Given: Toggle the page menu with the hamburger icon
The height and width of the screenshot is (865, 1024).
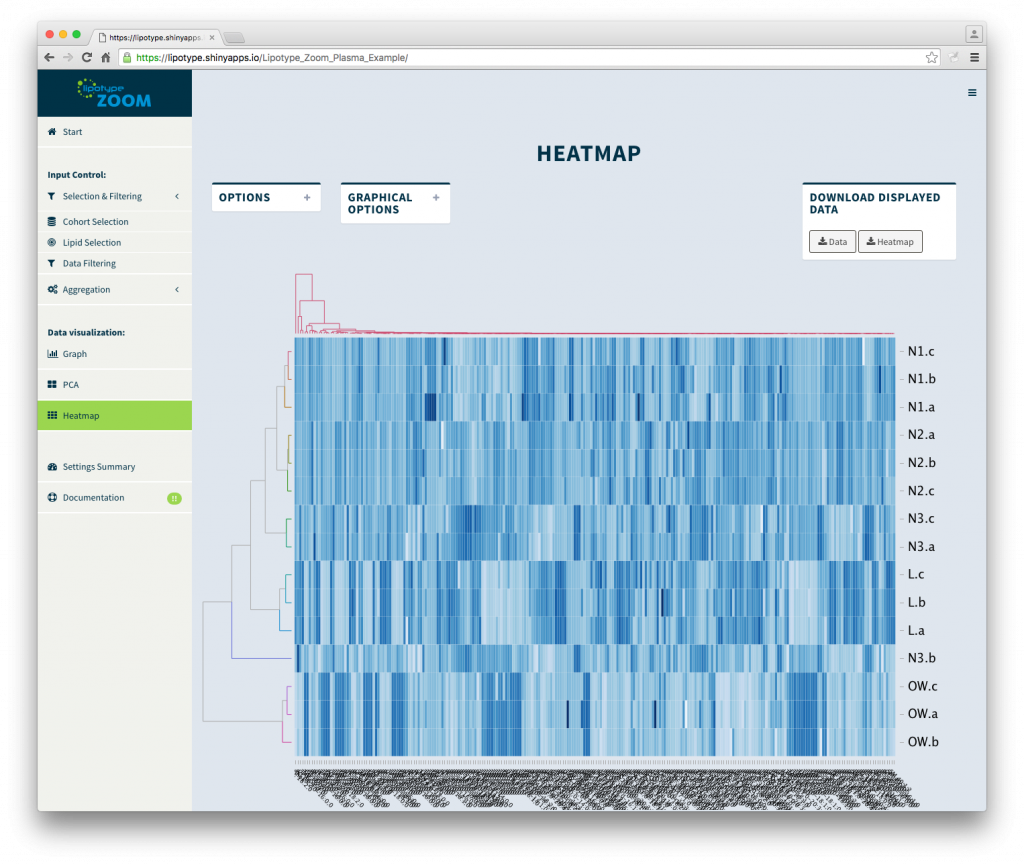Looking at the screenshot, I should pos(971,92).
